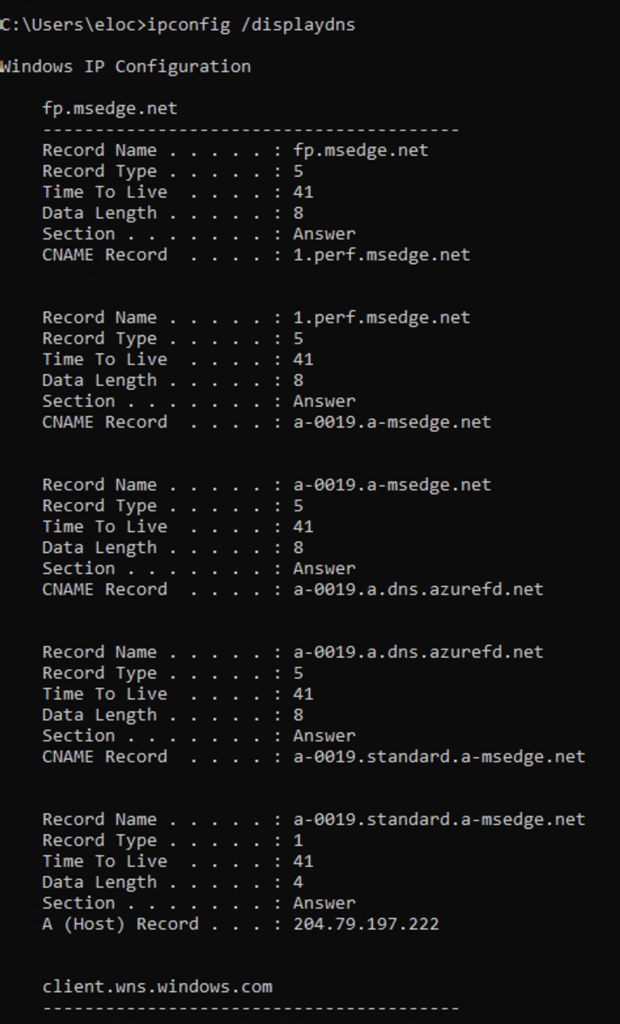Click the CNAME Record value a-0019.a-msedge.net
Viewport: 620px width, 1024px height.
392,422
